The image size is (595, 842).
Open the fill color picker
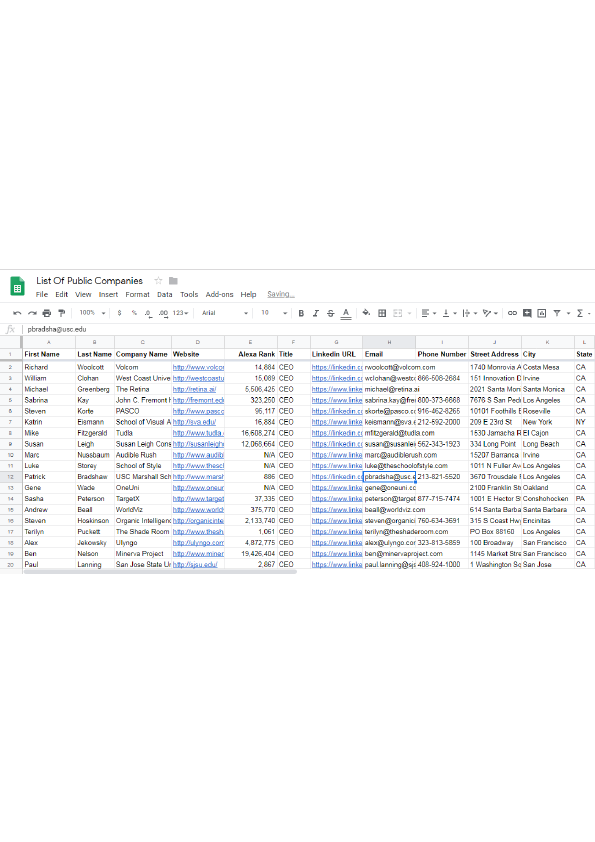pyautogui.click(x=366, y=313)
